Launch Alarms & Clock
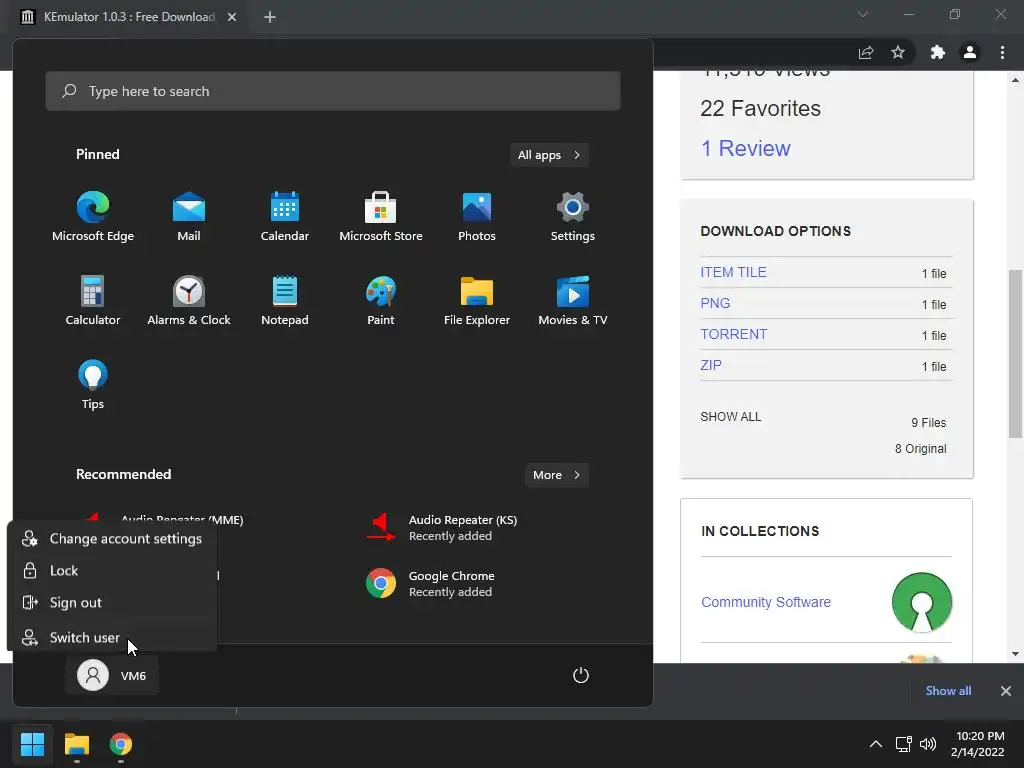The height and width of the screenshot is (768, 1024). click(x=189, y=300)
